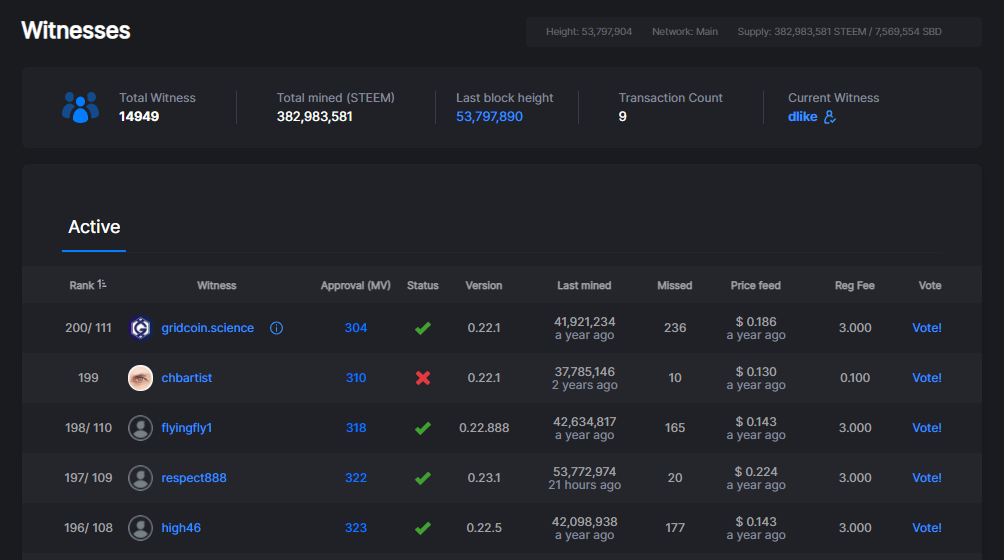The width and height of the screenshot is (1004, 560).
Task: Click Network: Main in header
Action: coord(684,31)
